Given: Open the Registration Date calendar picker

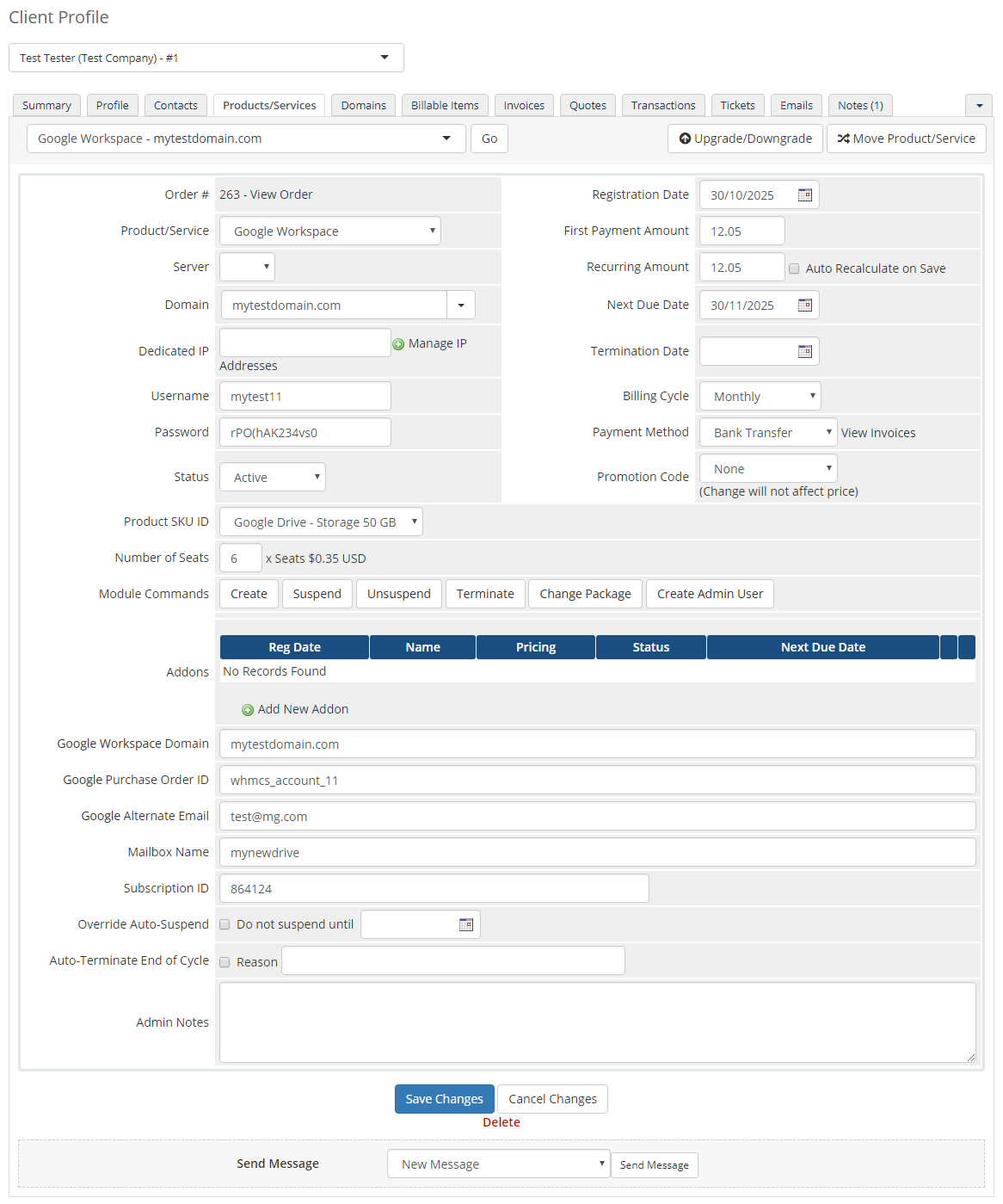Looking at the screenshot, I should (804, 194).
